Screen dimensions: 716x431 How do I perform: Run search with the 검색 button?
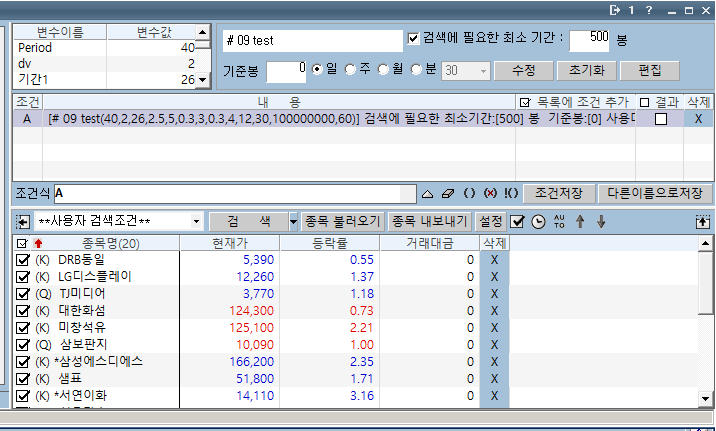(x=249, y=222)
